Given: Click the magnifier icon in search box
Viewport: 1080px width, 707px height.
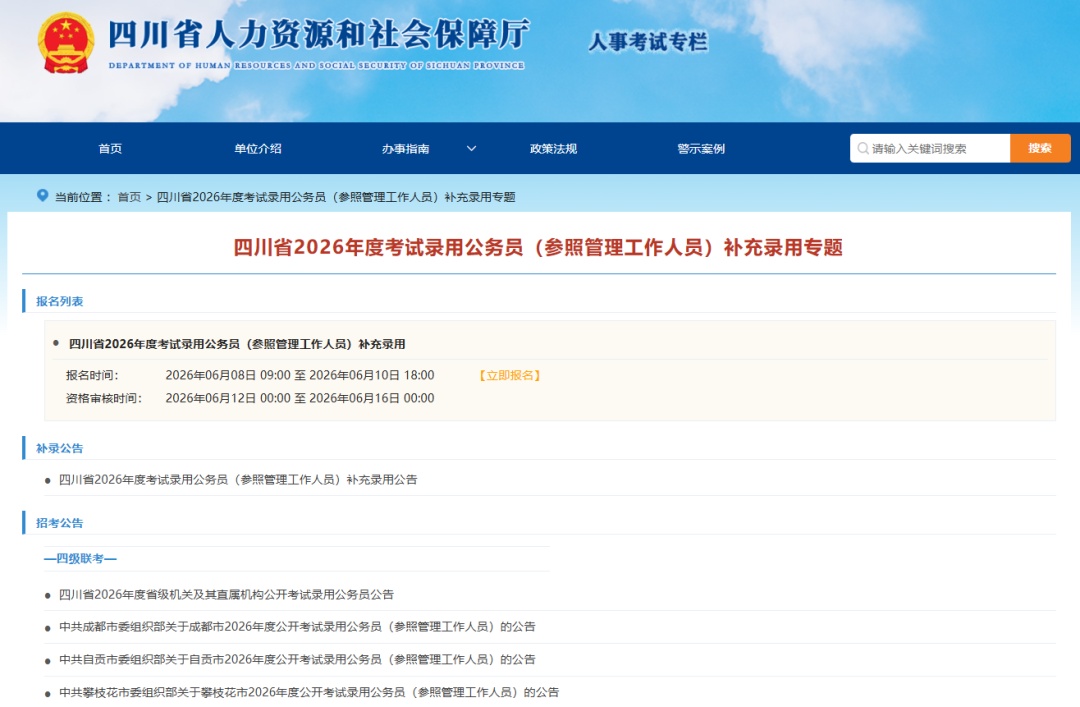Looking at the screenshot, I should [x=862, y=148].
